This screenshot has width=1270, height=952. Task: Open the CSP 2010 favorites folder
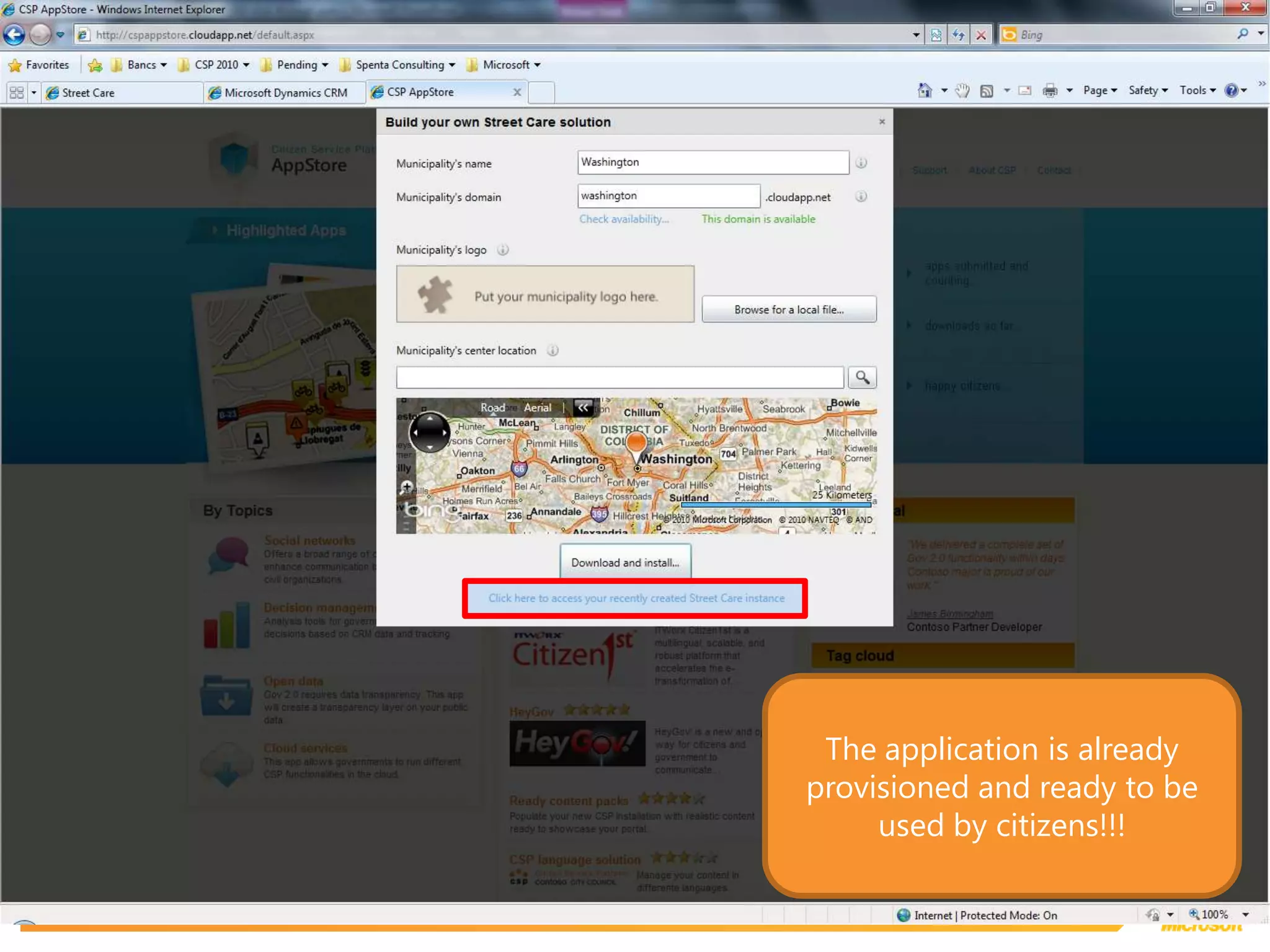213,64
